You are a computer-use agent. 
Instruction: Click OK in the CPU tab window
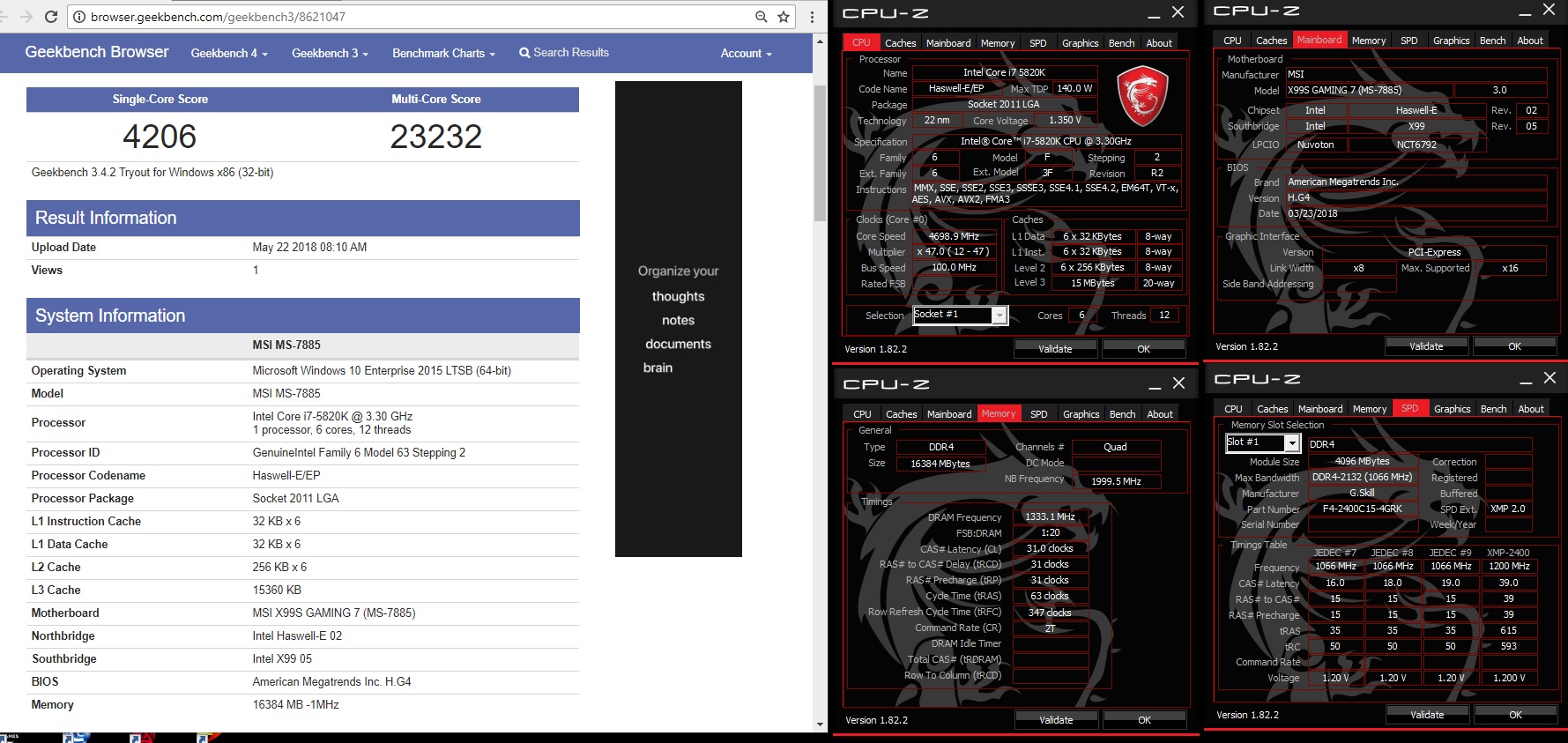pos(1143,349)
